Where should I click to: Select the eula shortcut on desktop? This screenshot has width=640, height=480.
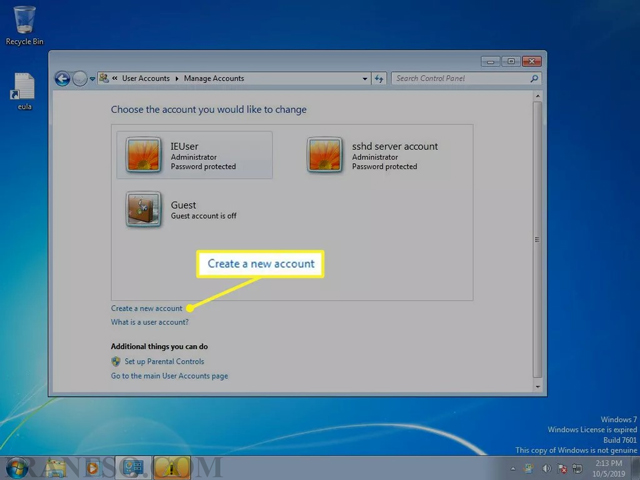point(24,91)
